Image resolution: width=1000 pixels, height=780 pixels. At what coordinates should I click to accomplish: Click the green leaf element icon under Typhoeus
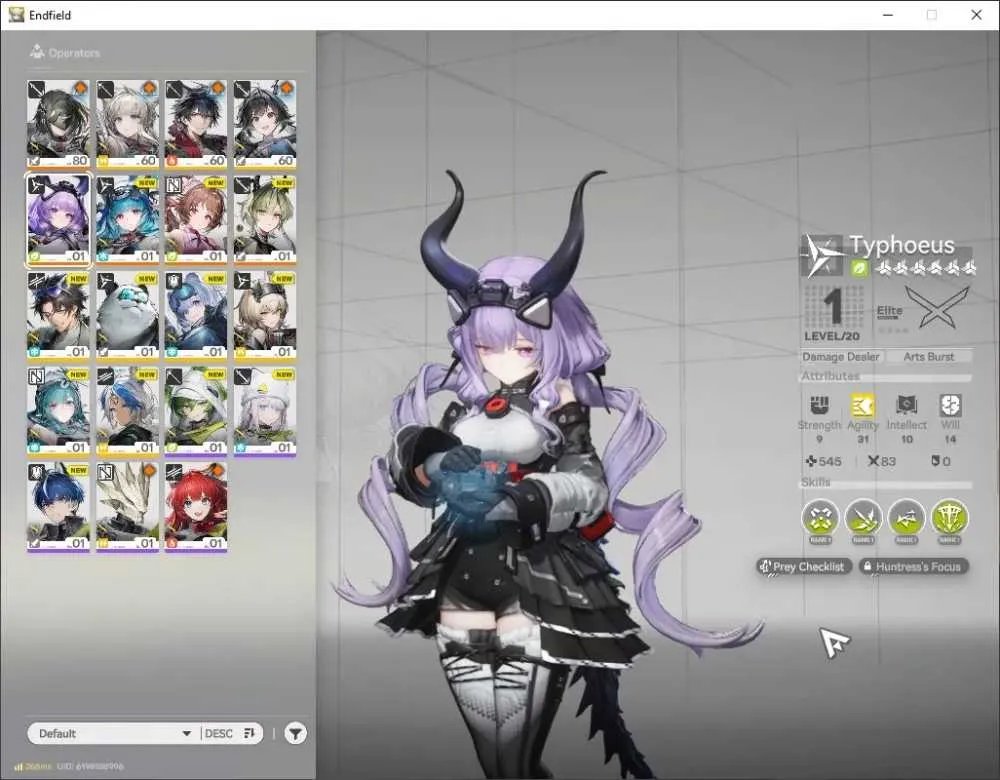point(860,269)
